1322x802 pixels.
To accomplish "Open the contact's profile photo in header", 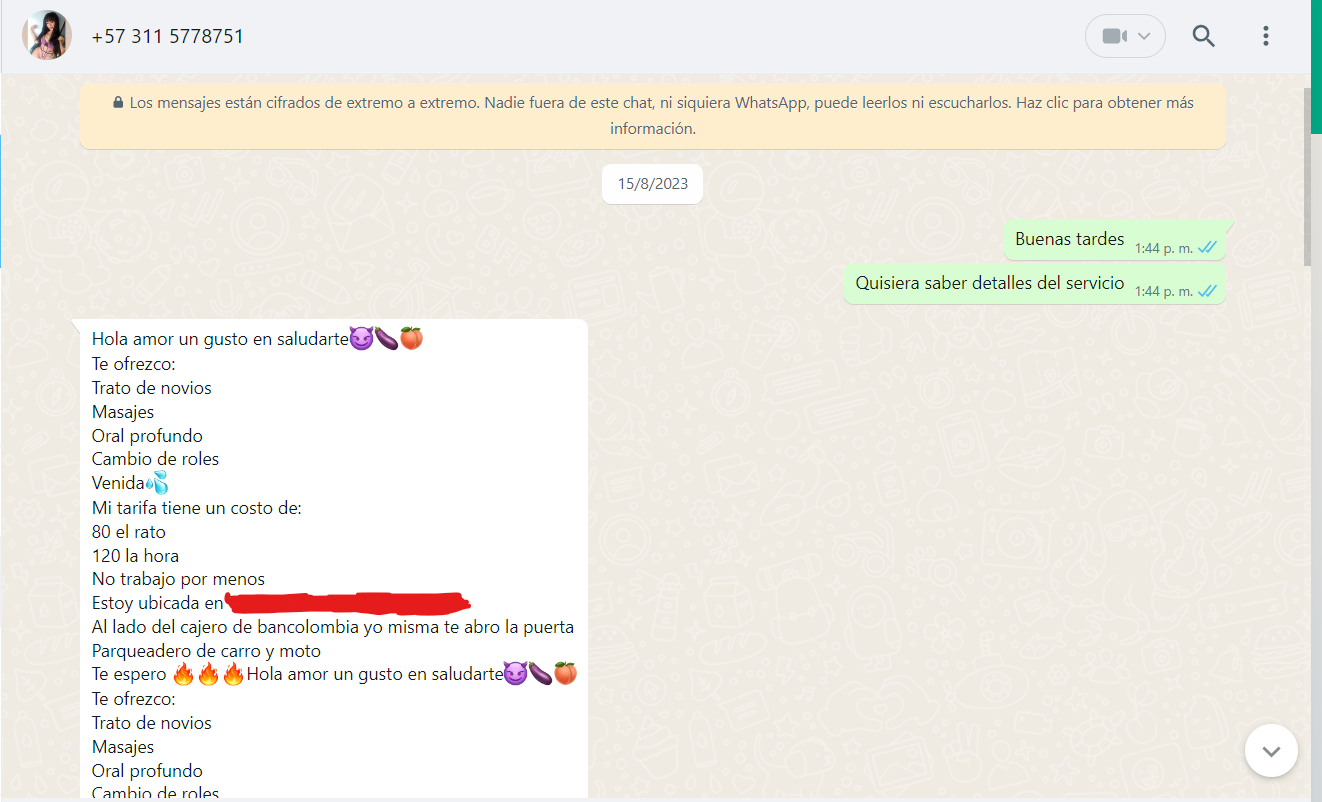I will 47,36.
